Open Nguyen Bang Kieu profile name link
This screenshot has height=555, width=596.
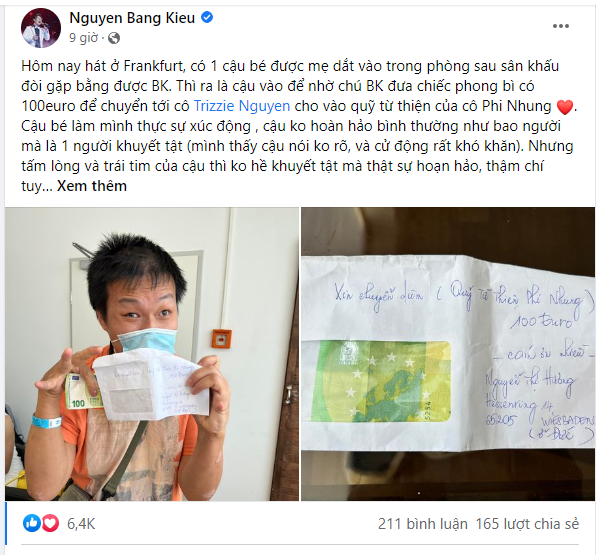coord(132,17)
